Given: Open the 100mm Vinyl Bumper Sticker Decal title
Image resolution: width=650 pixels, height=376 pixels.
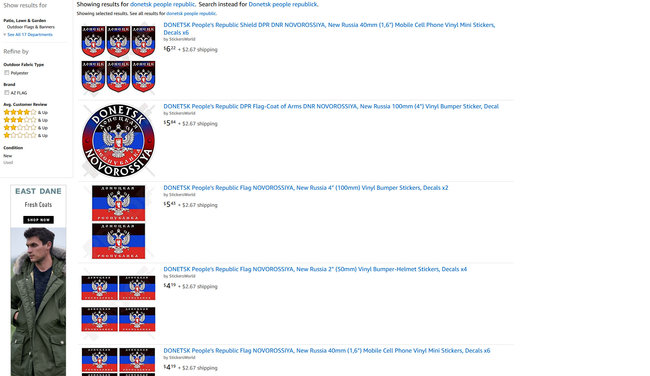Looking at the screenshot, I should [x=331, y=107].
